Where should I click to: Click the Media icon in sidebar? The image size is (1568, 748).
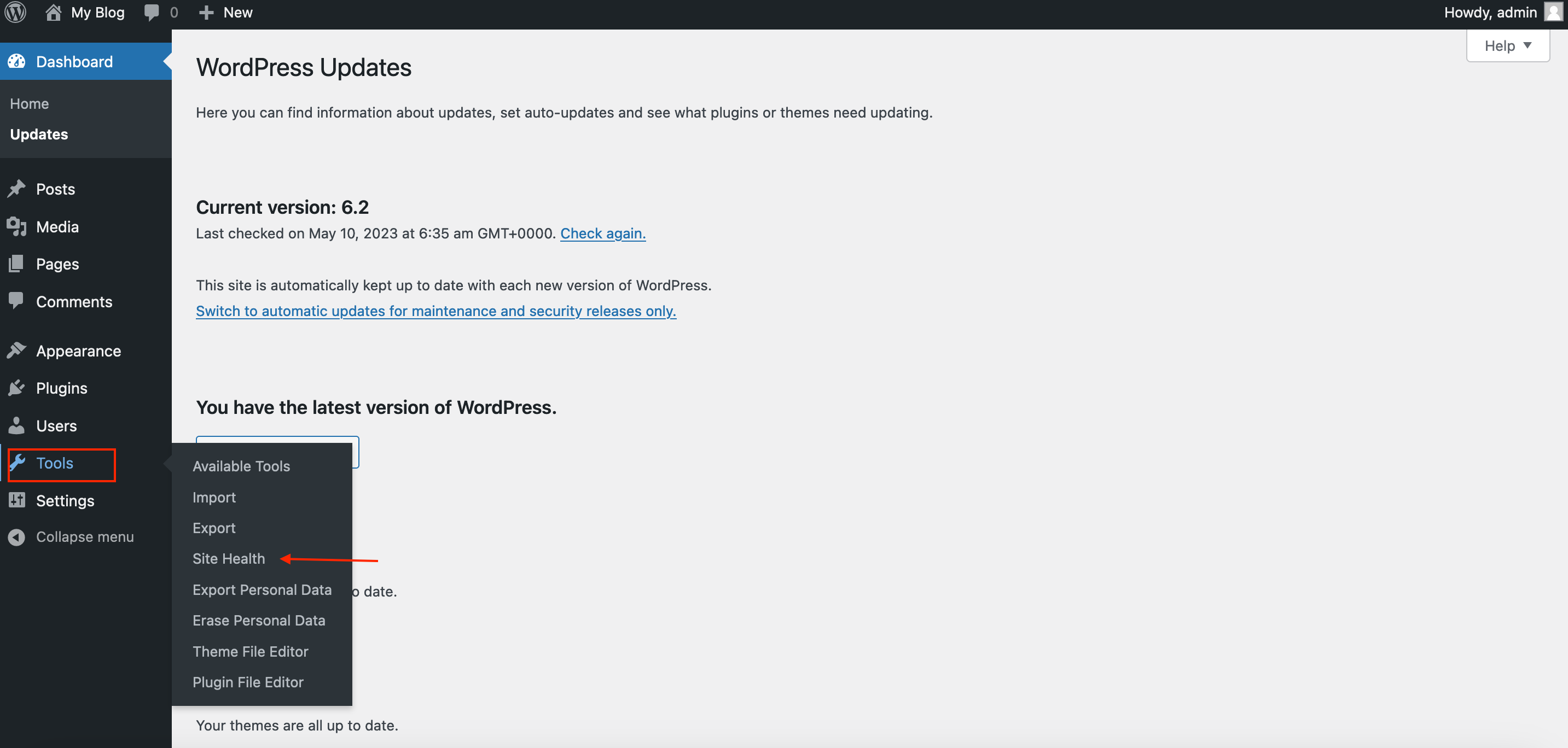coord(16,226)
